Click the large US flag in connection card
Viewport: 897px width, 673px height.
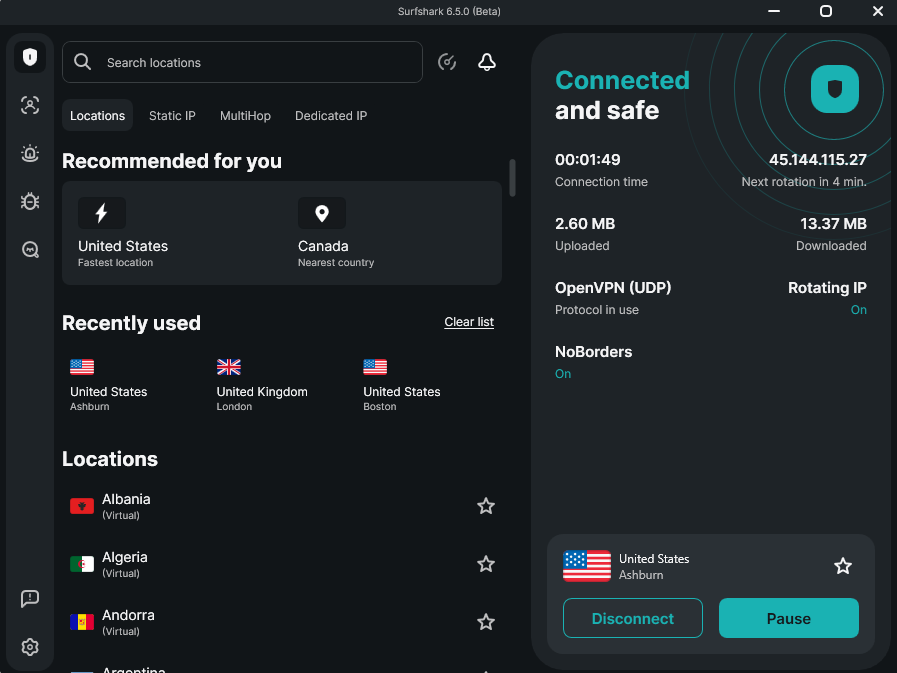tap(587, 566)
